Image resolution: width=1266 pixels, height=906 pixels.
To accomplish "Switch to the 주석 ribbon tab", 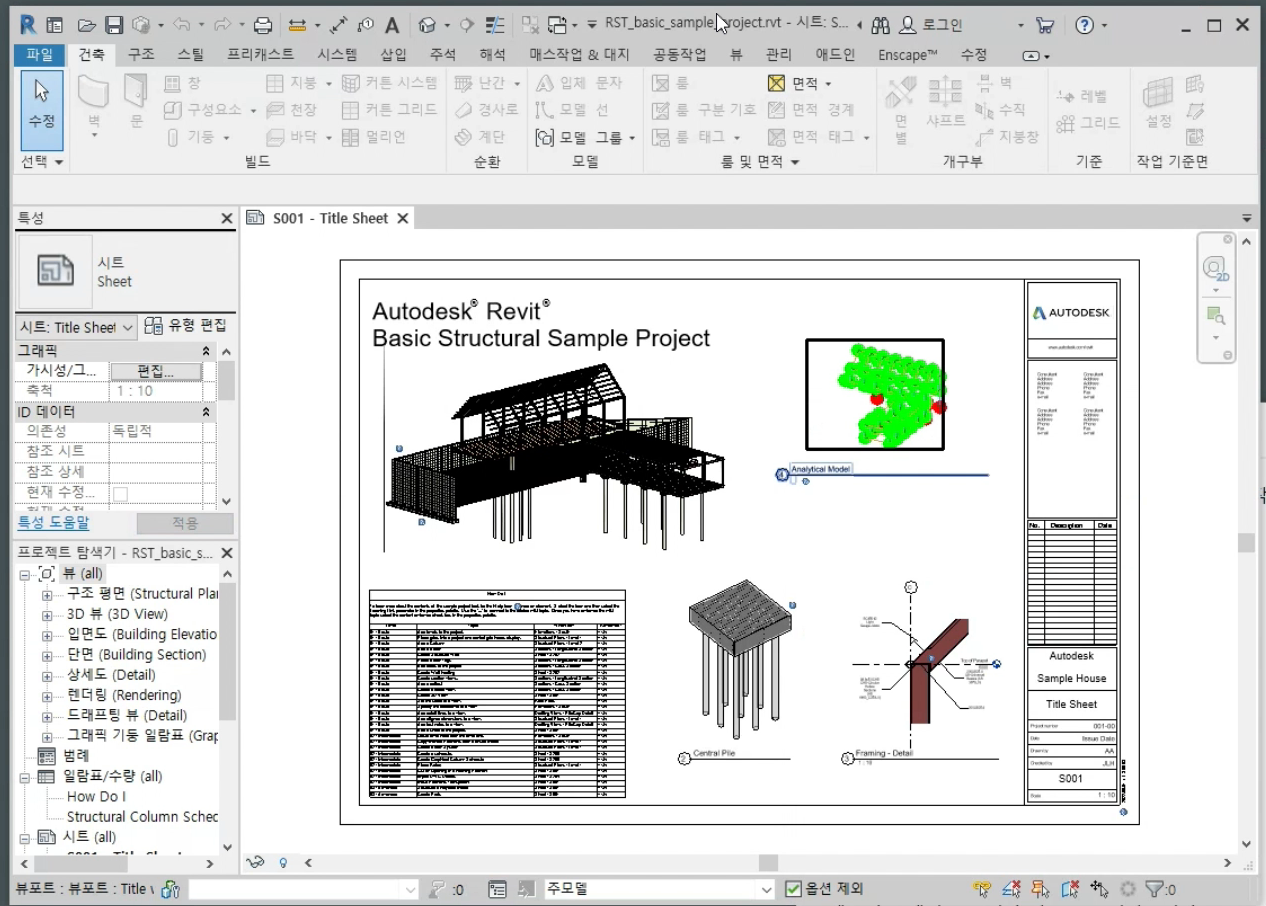I will click(x=442, y=55).
